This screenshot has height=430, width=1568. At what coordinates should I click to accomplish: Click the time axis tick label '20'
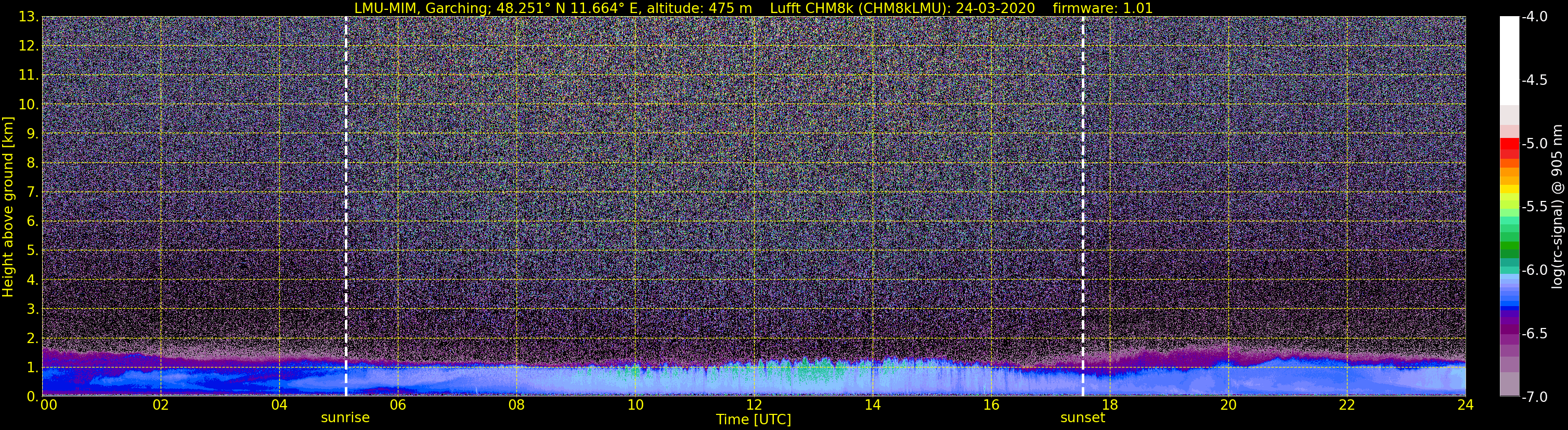pyautogui.click(x=1228, y=406)
